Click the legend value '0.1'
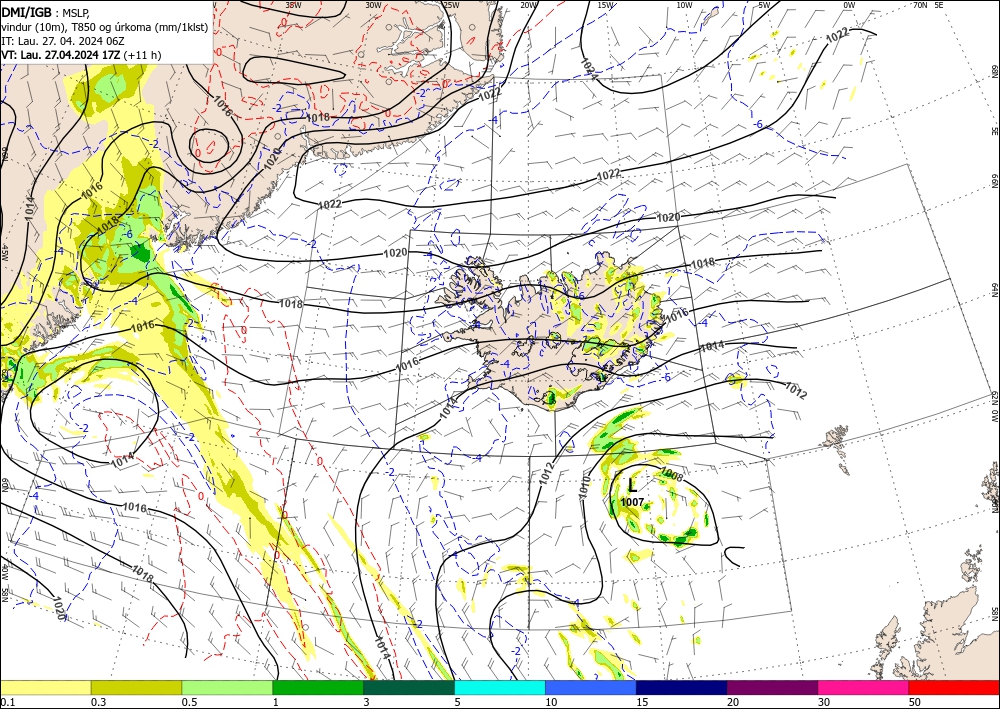The width and height of the screenshot is (1000, 709). (x=7, y=702)
